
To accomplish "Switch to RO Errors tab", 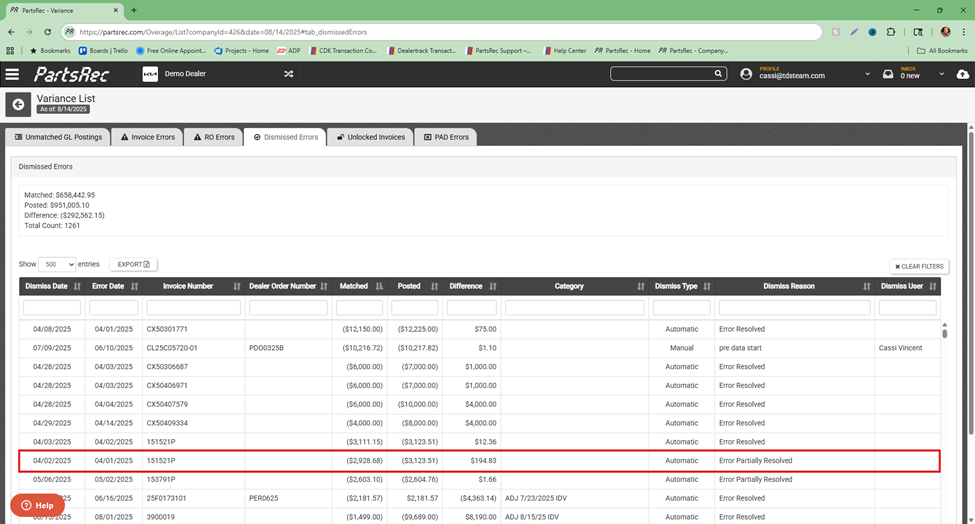I will pos(214,137).
